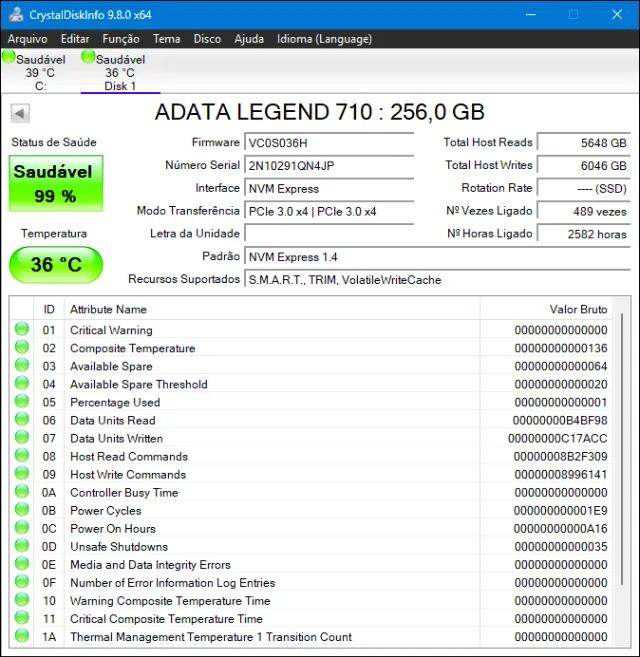640x657 pixels.
Task: Click status orb for Power Cycles row
Action: click(22, 510)
